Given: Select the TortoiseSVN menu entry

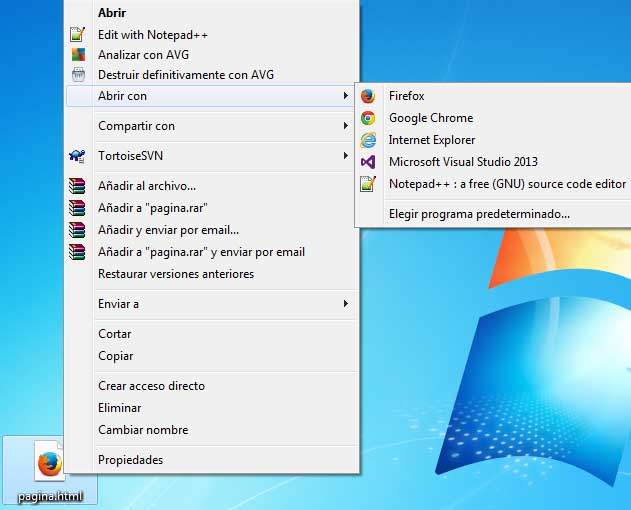Looking at the screenshot, I should coord(212,155).
